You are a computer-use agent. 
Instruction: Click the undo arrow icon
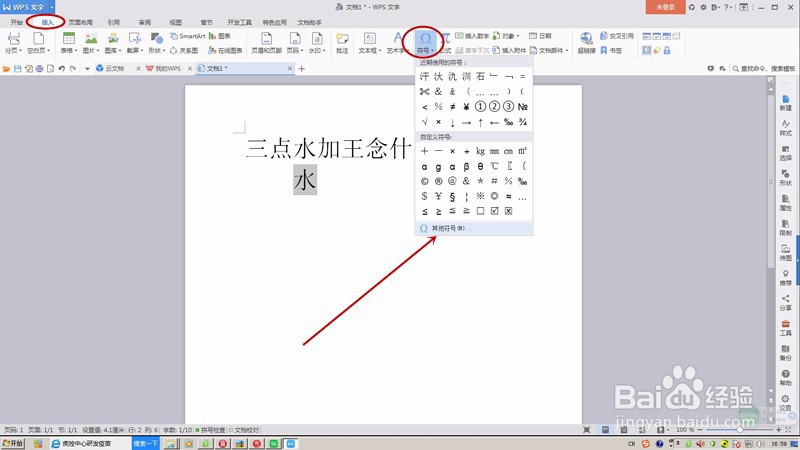[62, 68]
